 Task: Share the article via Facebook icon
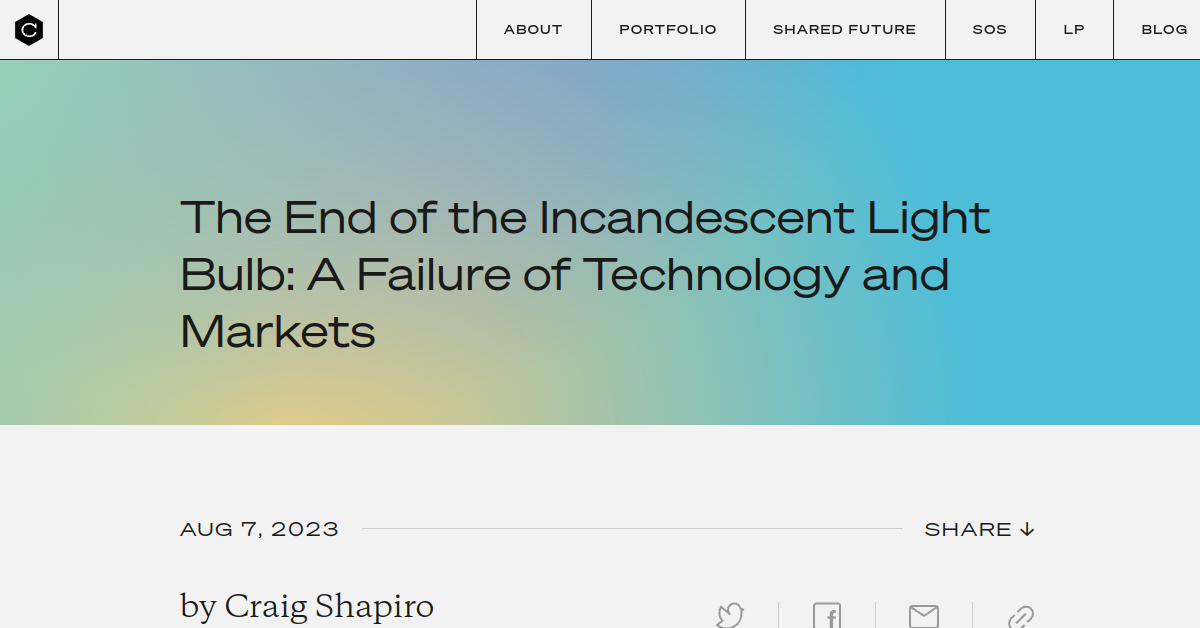tap(827, 615)
